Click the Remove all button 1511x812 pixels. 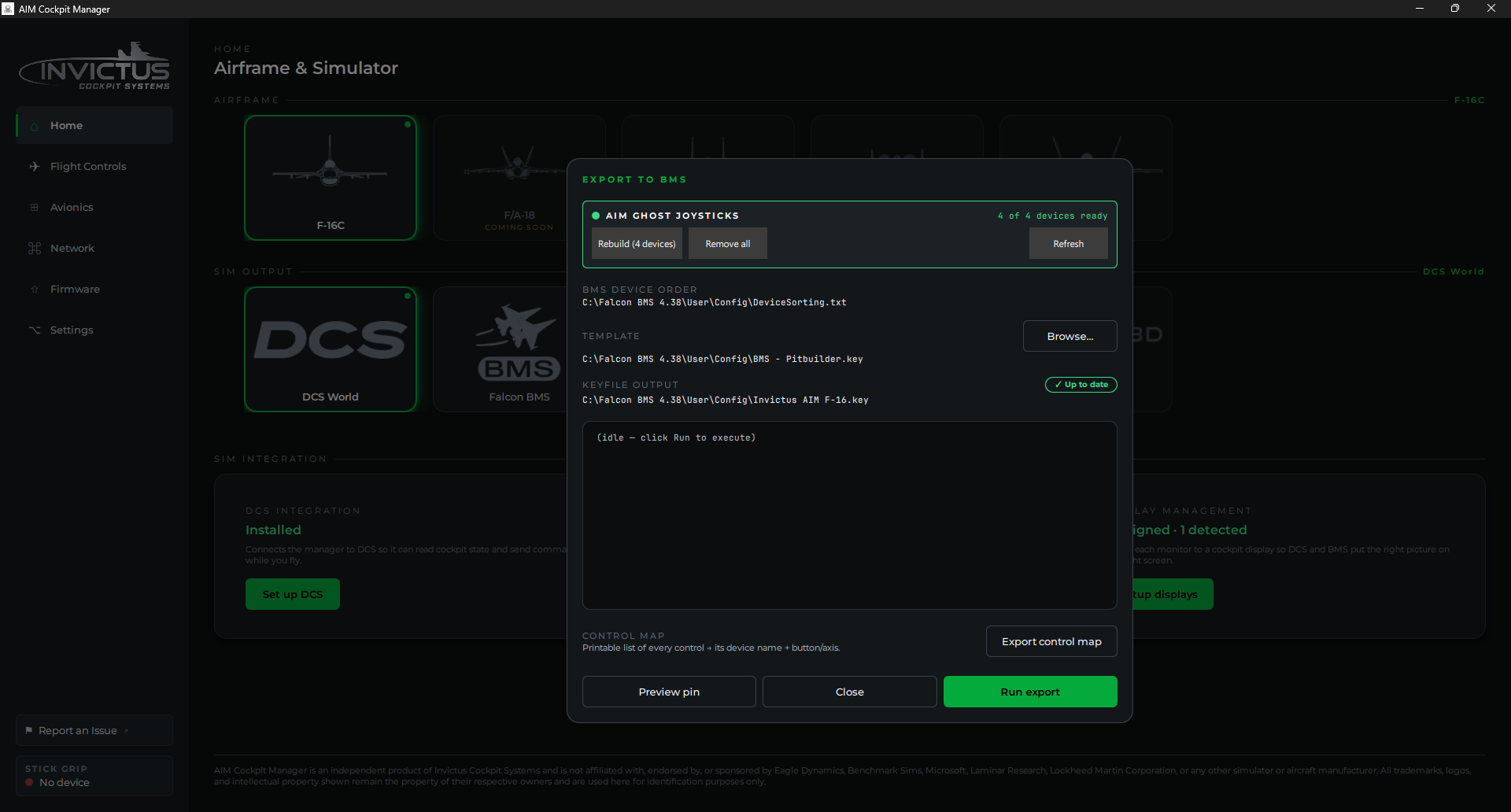pyautogui.click(x=728, y=244)
